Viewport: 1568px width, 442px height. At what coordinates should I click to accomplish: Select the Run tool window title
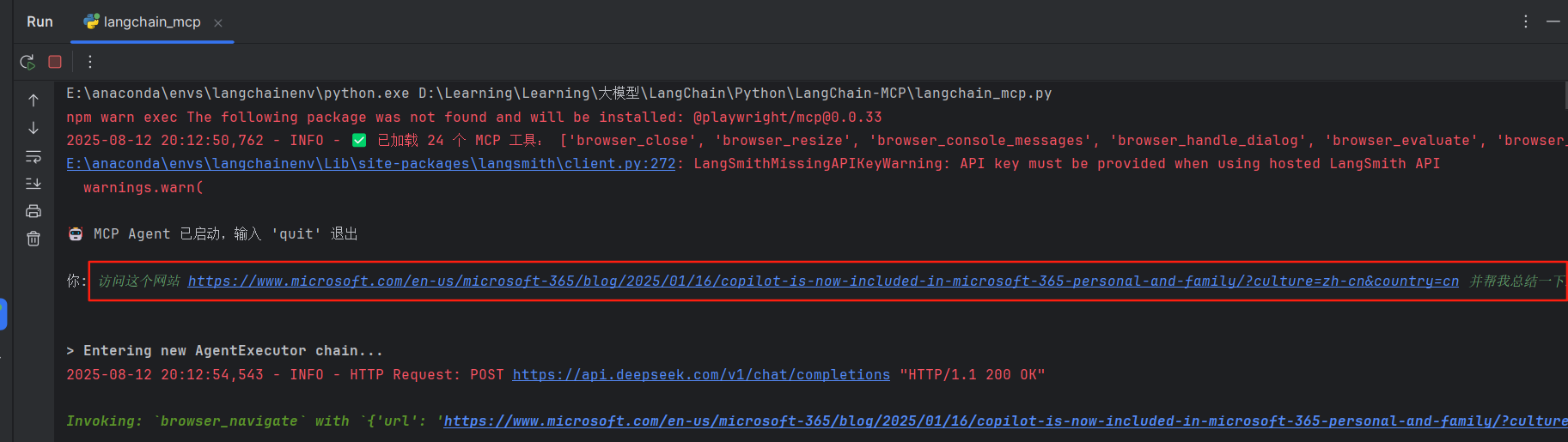point(40,22)
